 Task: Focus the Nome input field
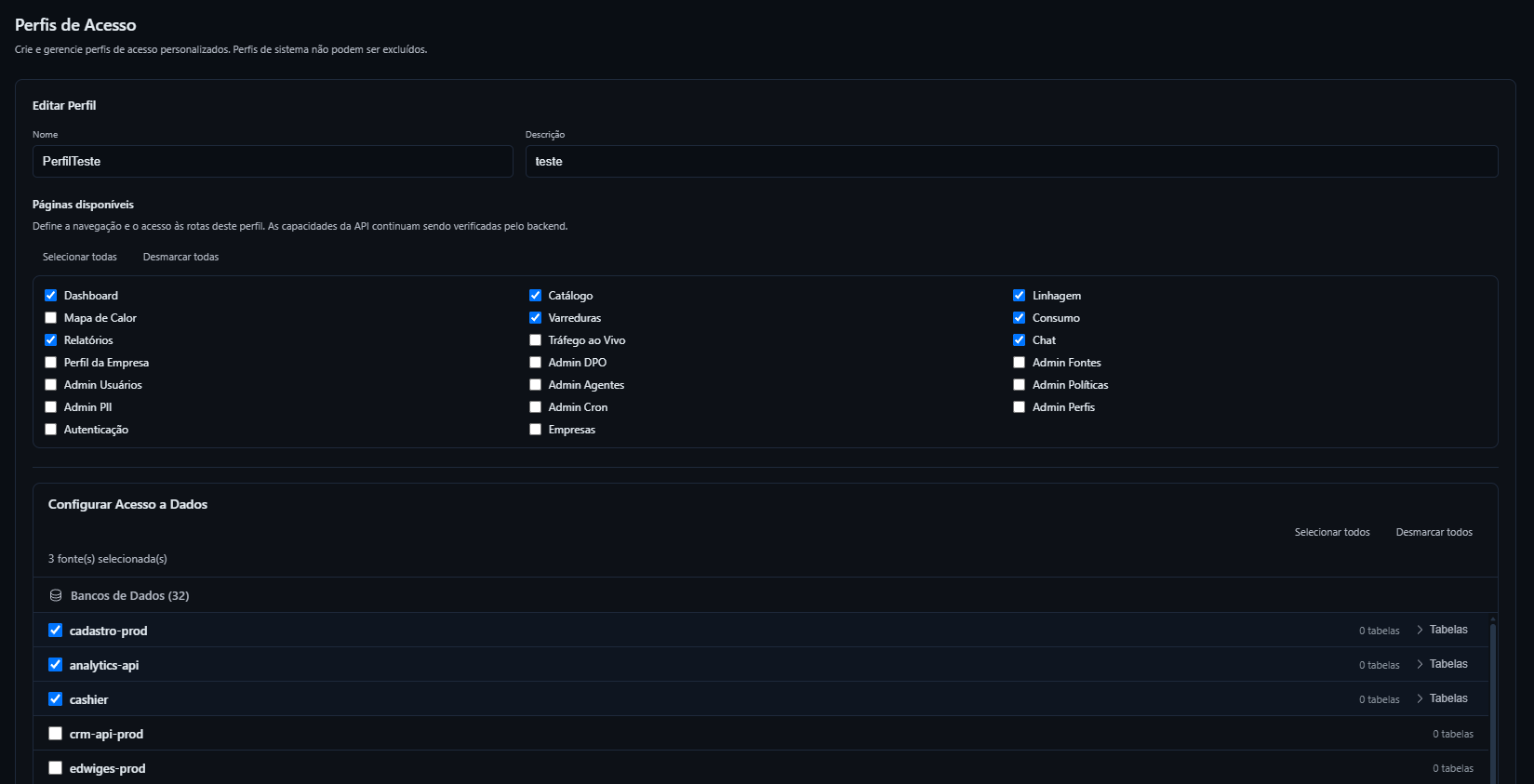tap(273, 161)
